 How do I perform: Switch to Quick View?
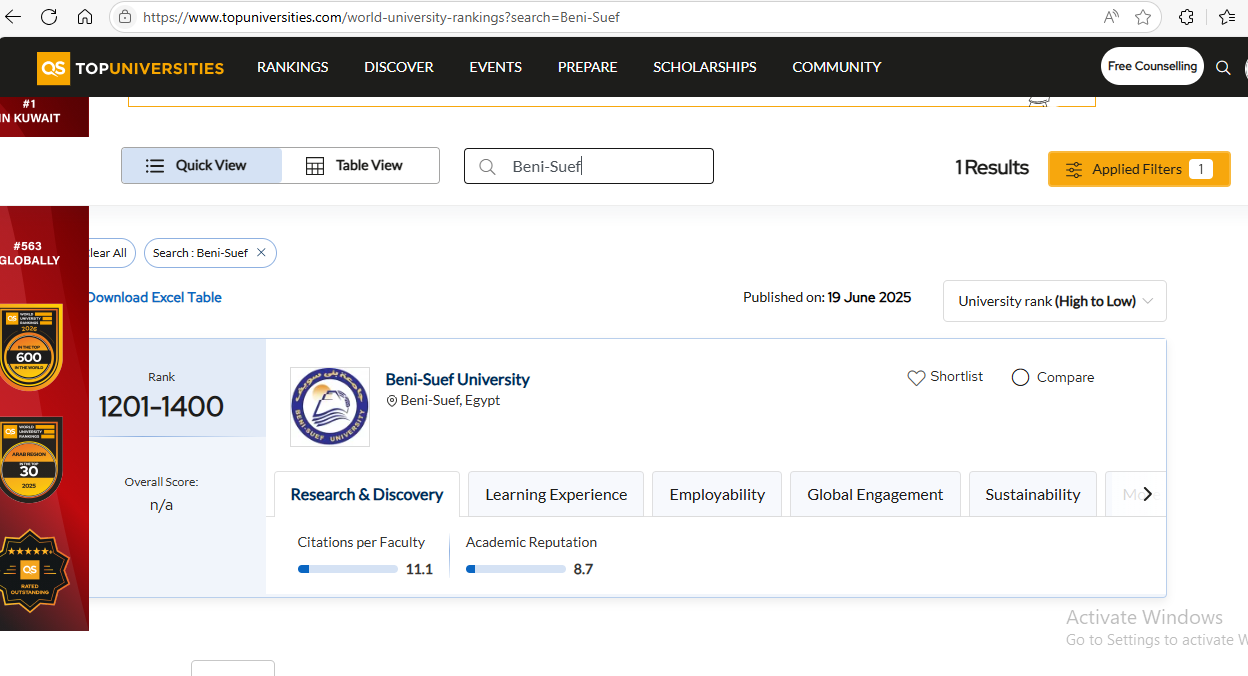pos(202,166)
